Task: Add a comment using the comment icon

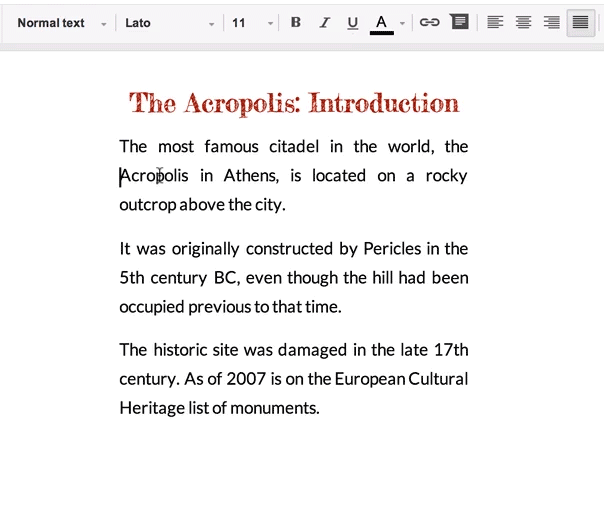Action: tap(459, 22)
